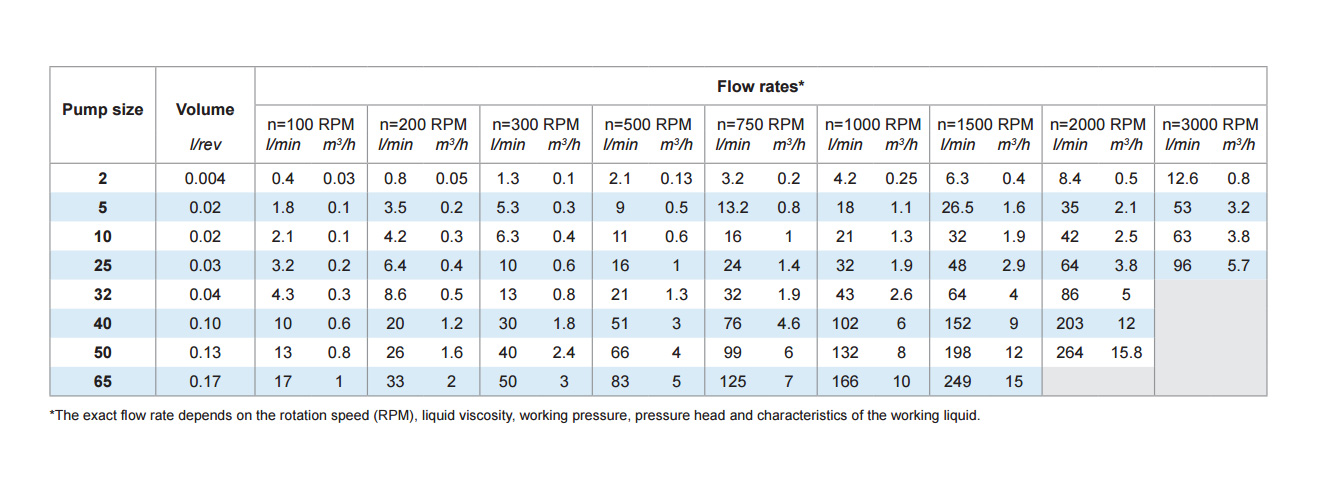Select the "n=750 RPM" column header
Viewport: 1325px width, 484px height.
(x=761, y=125)
